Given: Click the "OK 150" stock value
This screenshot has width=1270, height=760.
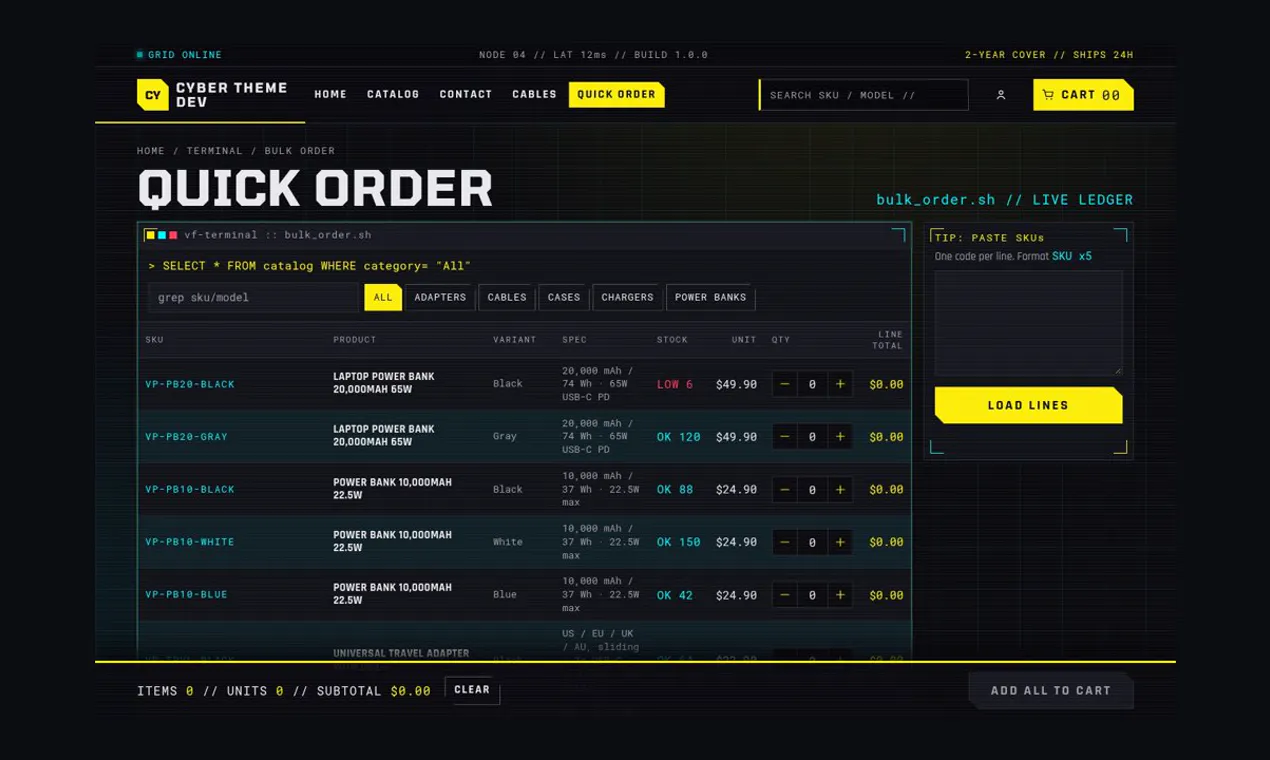Looking at the screenshot, I should tap(679, 542).
